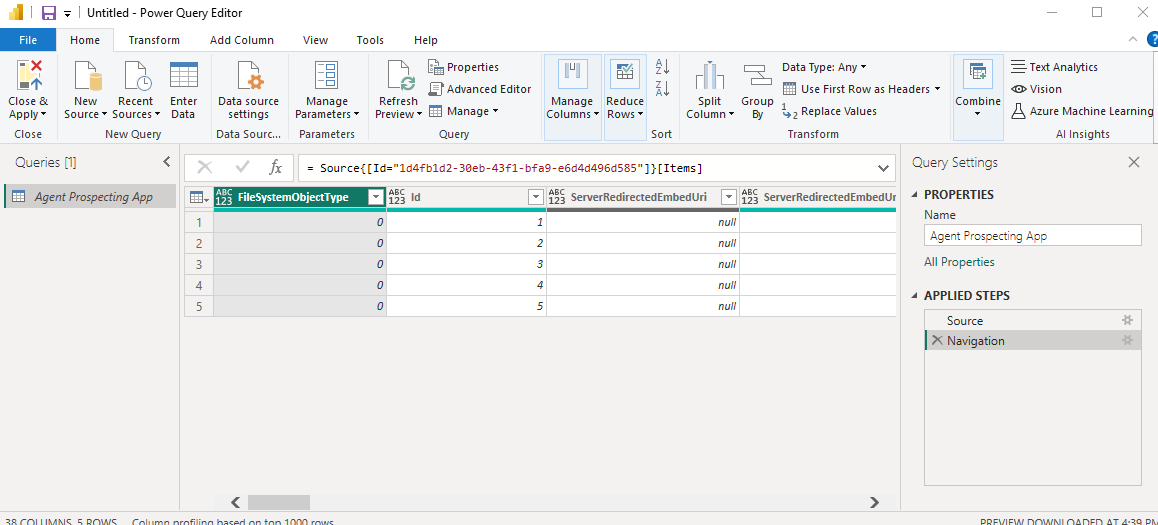
Task: Switch to the Transform tab
Action: point(154,40)
